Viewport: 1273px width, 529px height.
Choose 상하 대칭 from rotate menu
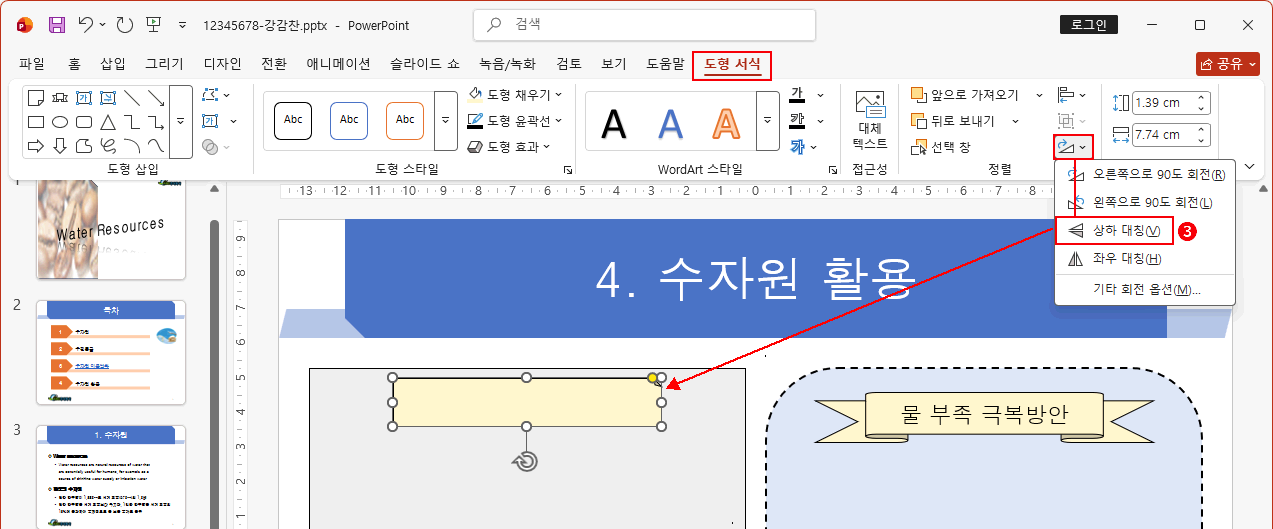tap(1113, 231)
